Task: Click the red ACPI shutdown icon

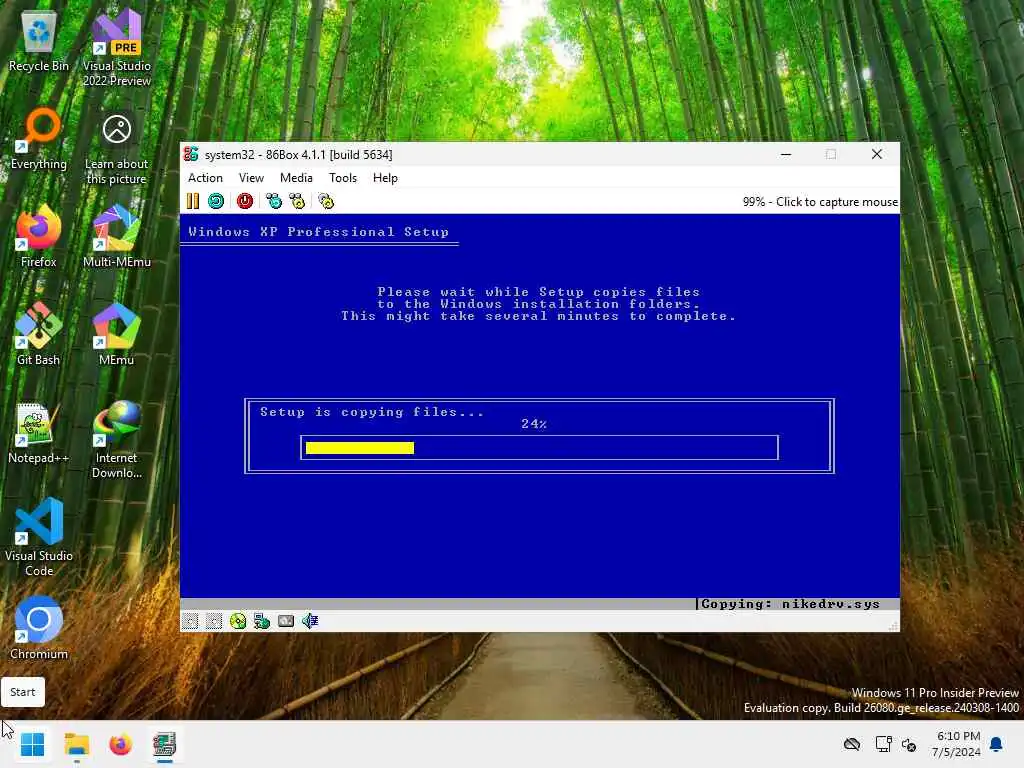Action: 245,201
